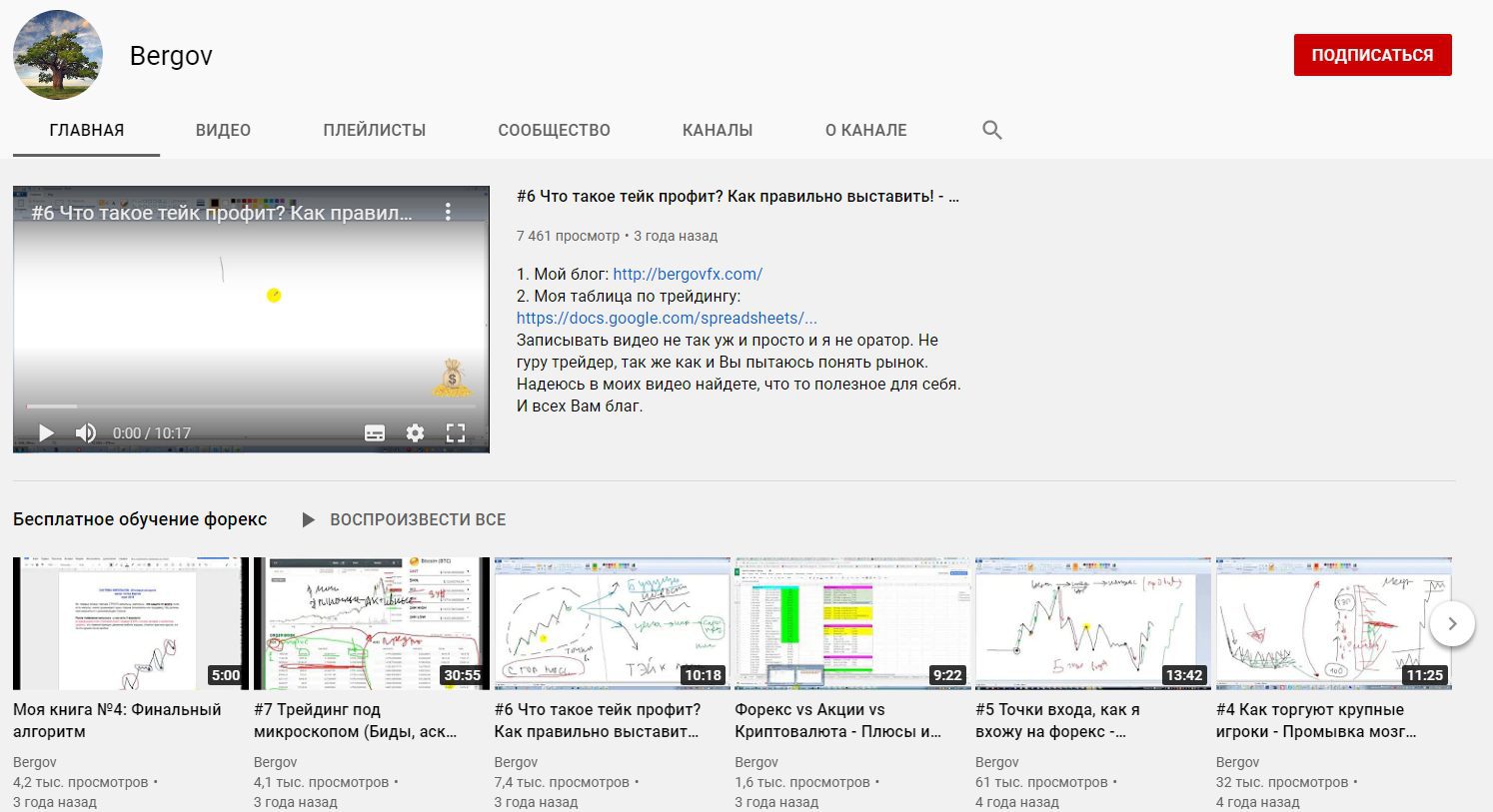Viewport: 1493px width, 812px height.
Task: Go to the СООБЩЕСТВО tab
Action: tap(554, 130)
